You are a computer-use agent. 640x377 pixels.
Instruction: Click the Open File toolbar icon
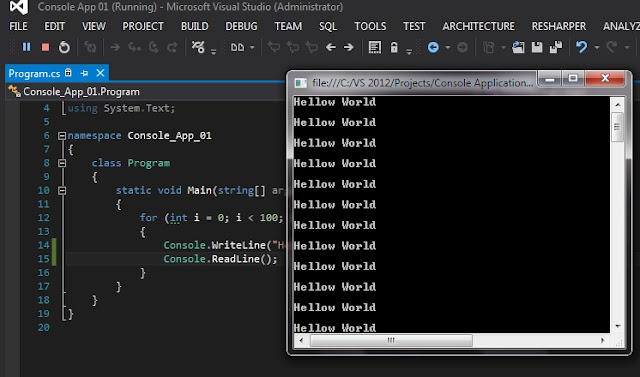point(518,47)
